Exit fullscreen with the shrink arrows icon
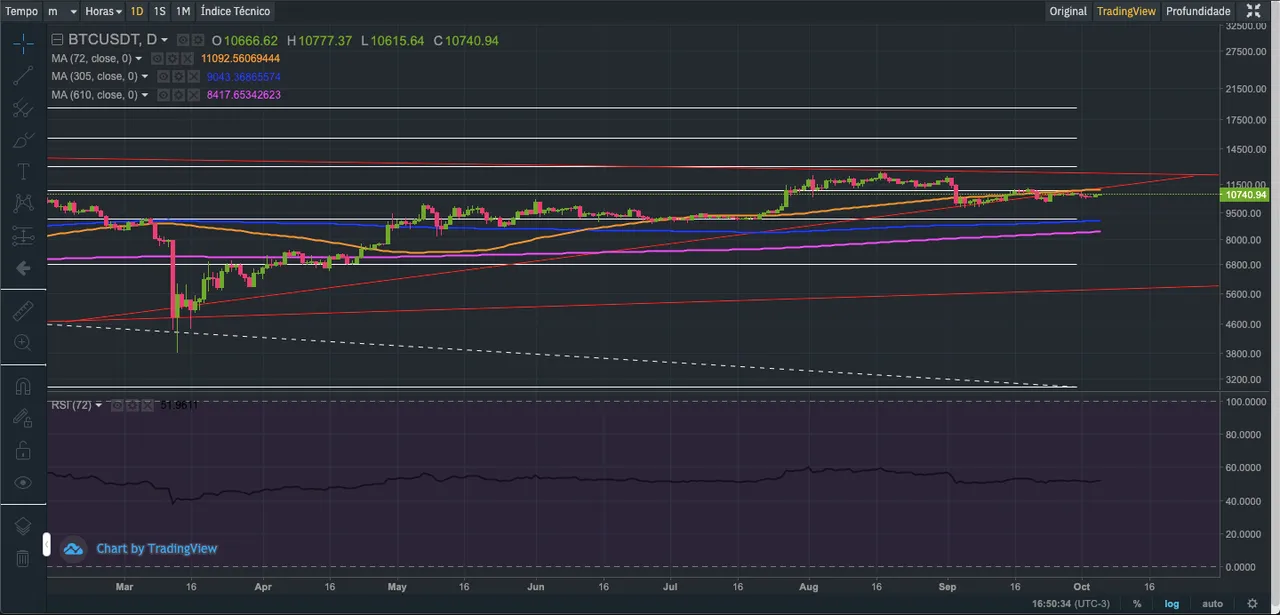Image resolution: width=1280 pixels, height=615 pixels. (x=1253, y=11)
